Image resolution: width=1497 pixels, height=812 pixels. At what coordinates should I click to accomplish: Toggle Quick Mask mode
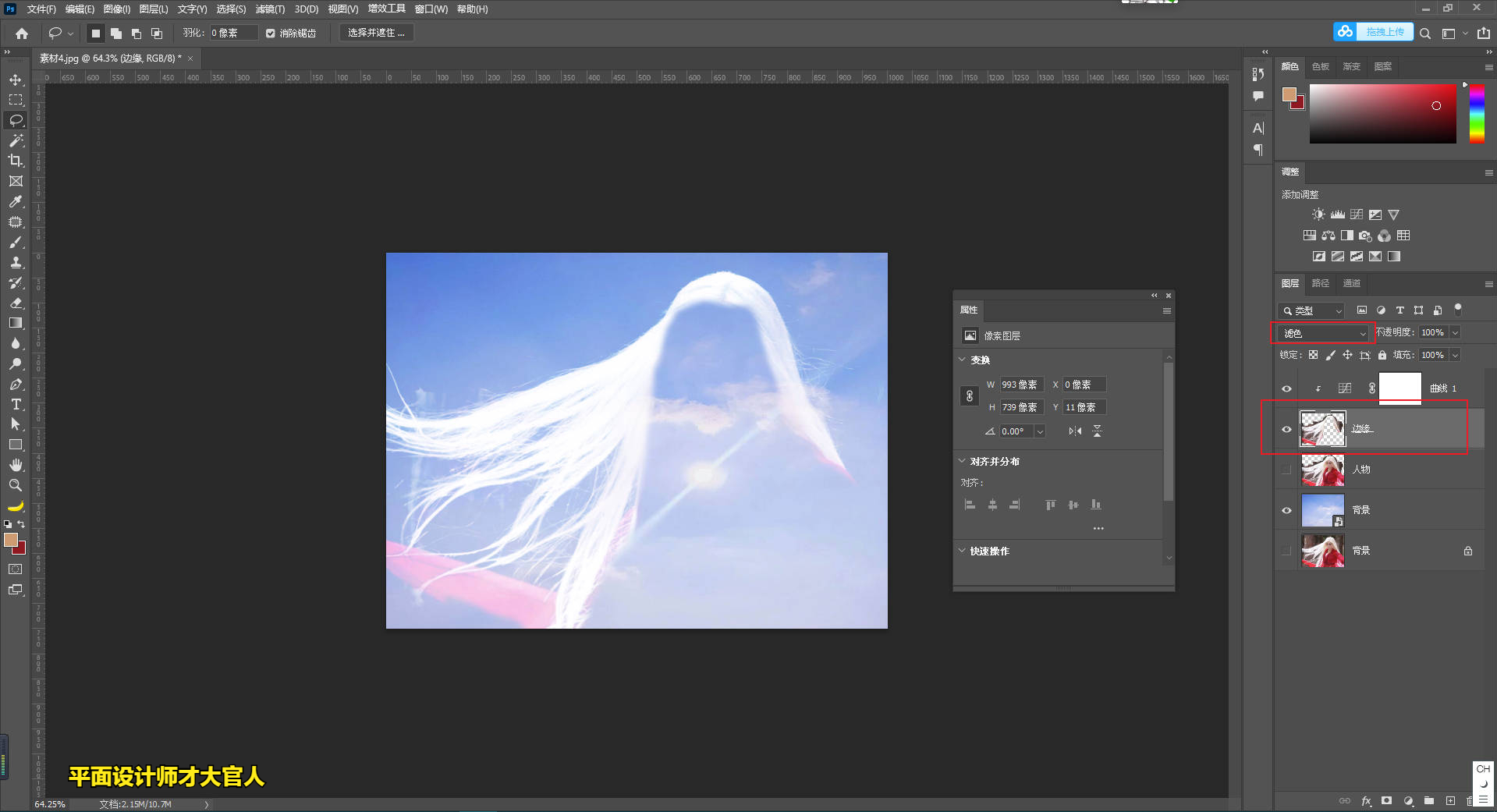pos(16,569)
